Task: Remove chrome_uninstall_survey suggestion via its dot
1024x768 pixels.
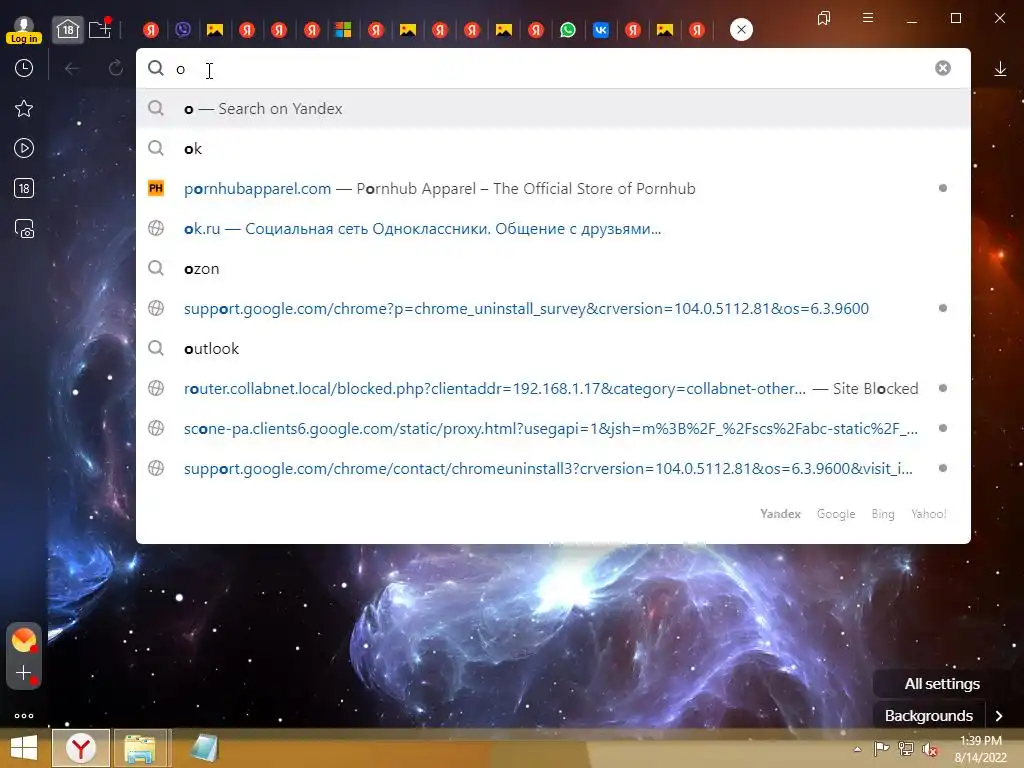Action: pyautogui.click(x=942, y=308)
